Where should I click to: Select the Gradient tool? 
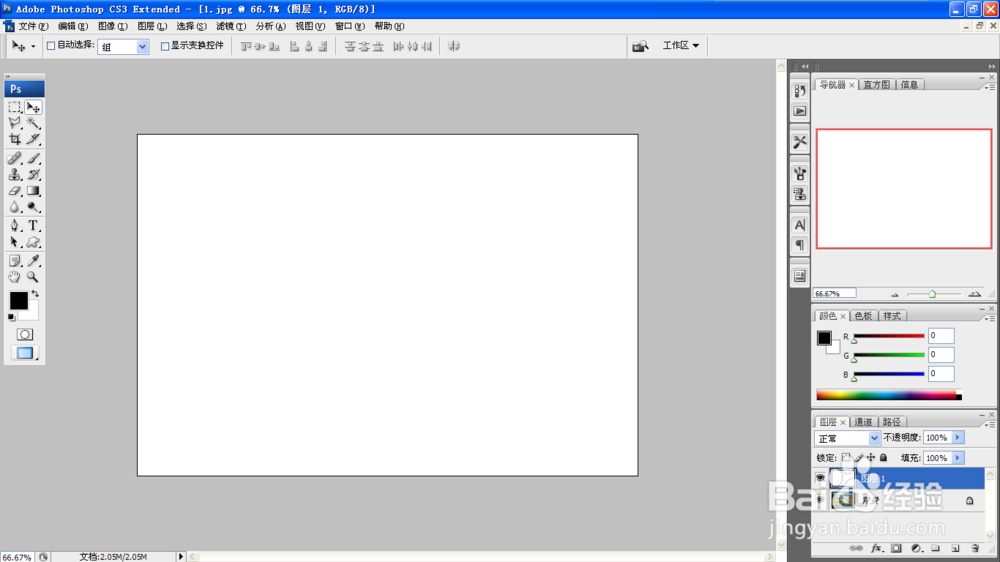coord(33,191)
